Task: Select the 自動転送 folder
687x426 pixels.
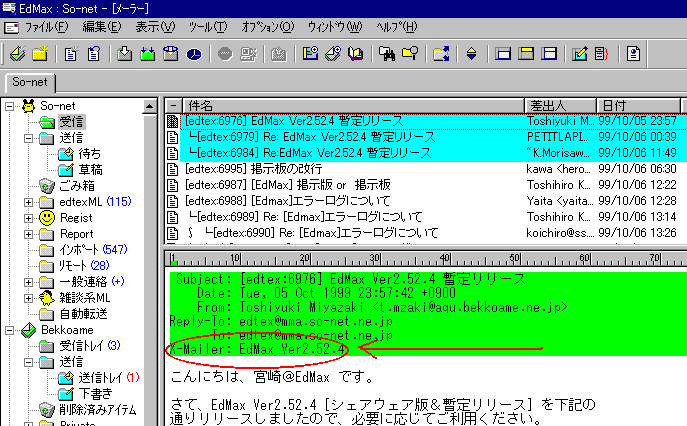Action: [x=83, y=314]
